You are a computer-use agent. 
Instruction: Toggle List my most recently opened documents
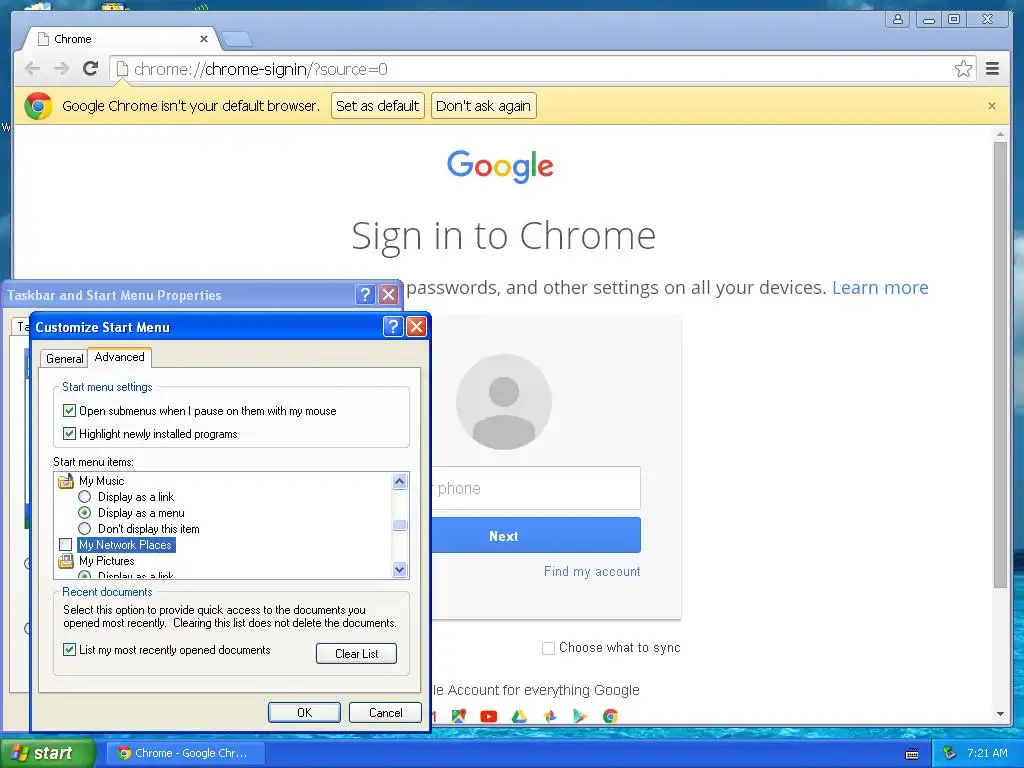tap(69, 650)
